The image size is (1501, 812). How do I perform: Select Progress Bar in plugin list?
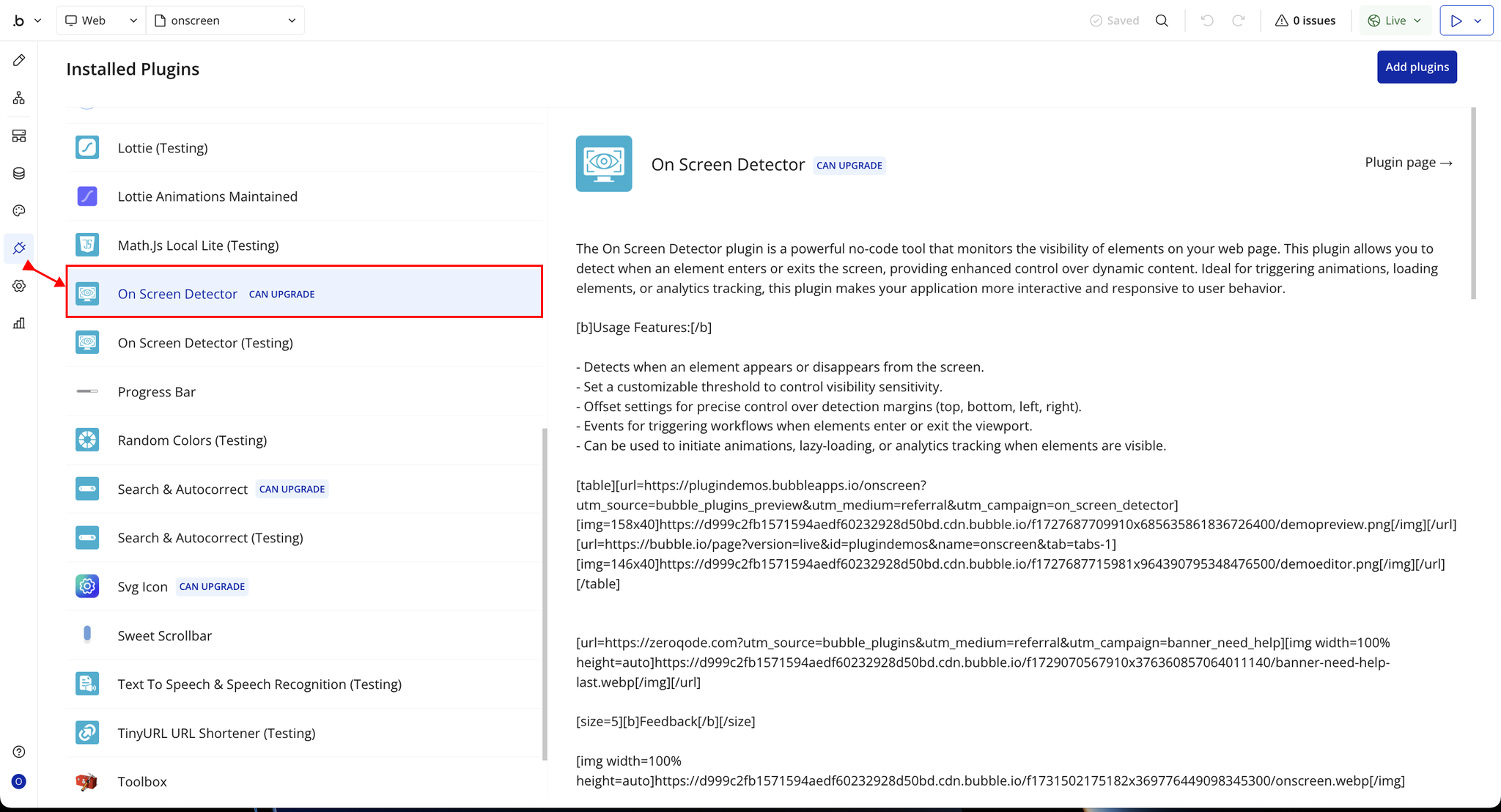157,392
